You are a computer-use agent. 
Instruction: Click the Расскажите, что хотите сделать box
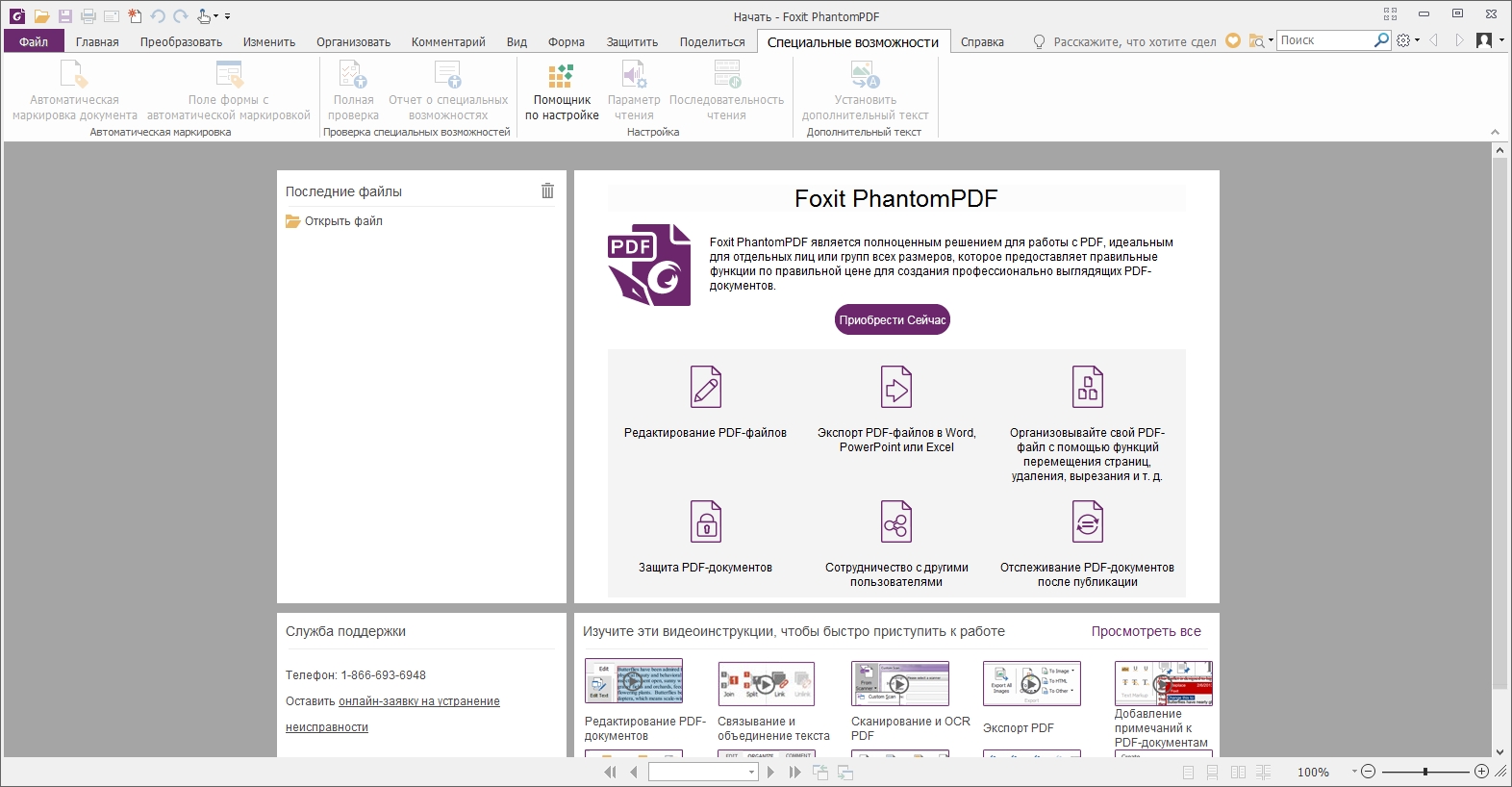coord(1135,41)
